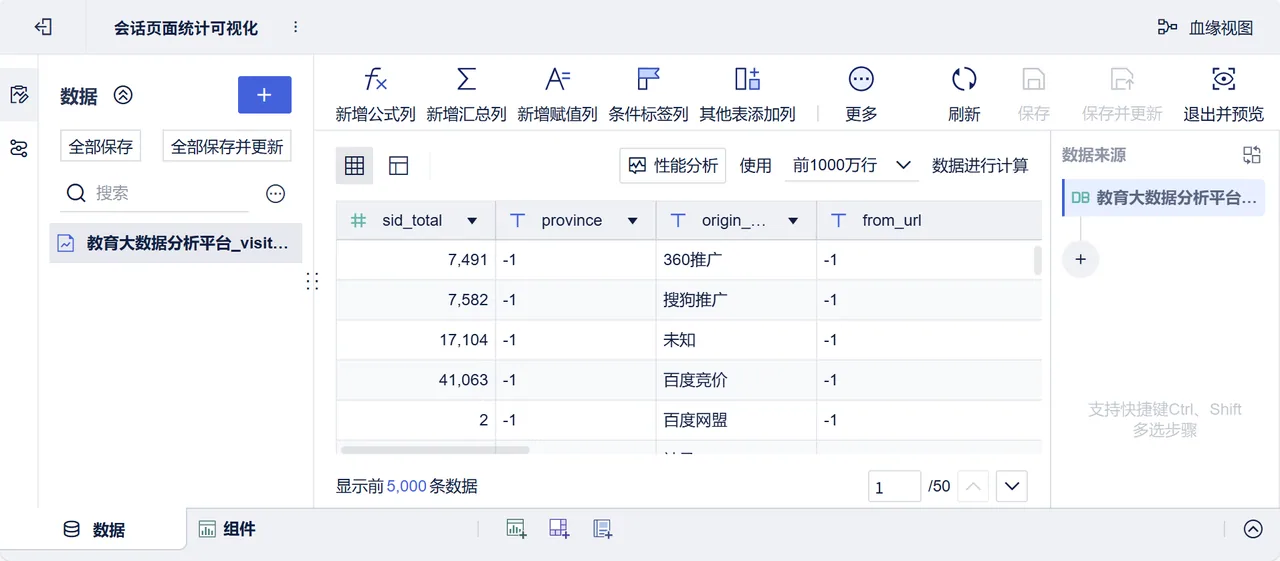
Task: Select cell 搜狗推广
Action: (x=736, y=300)
